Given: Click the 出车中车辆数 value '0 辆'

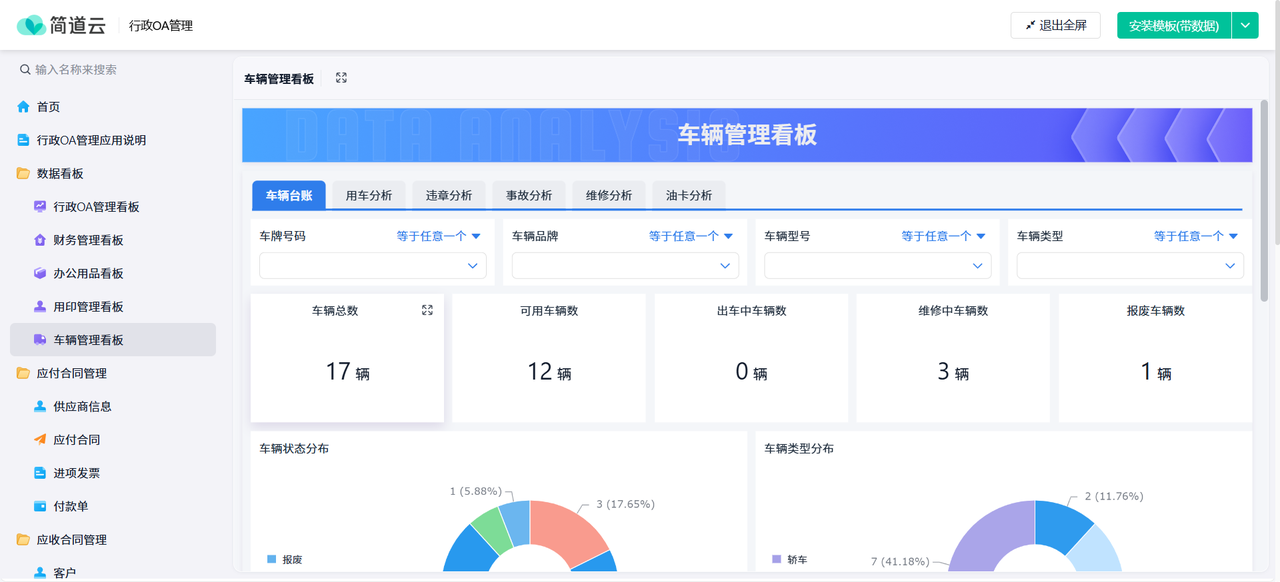Looking at the screenshot, I should coord(751,372).
